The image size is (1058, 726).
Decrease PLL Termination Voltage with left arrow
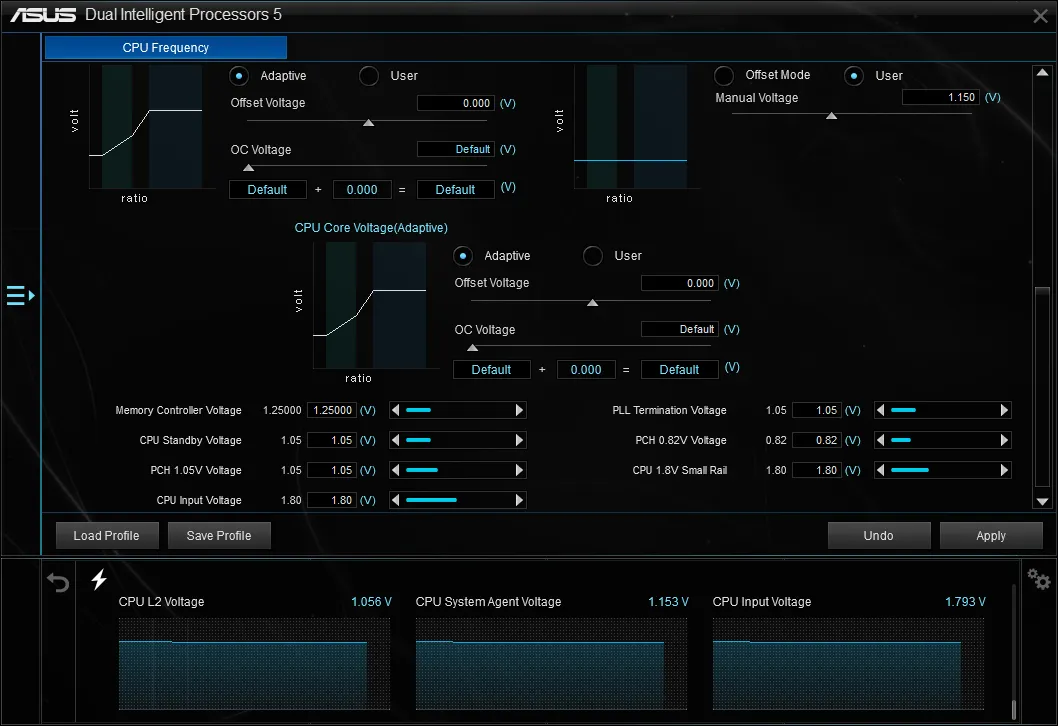(x=881, y=410)
